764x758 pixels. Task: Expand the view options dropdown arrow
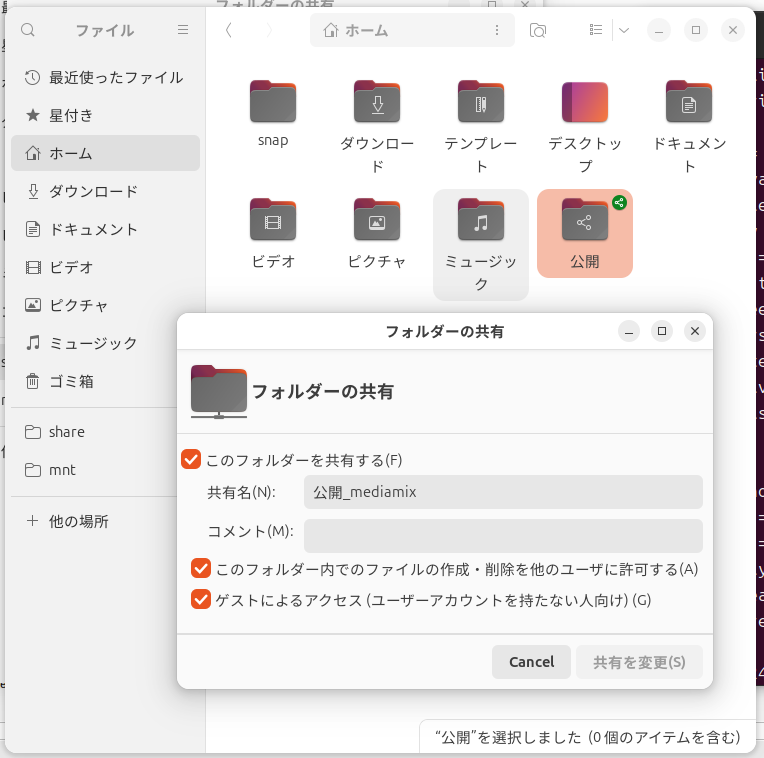tap(624, 30)
